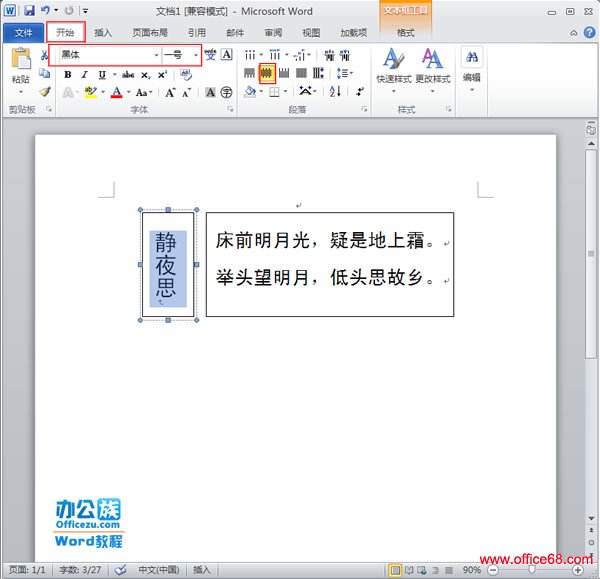
Task: Open the line spacing dropdown
Action: [x=344, y=73]
